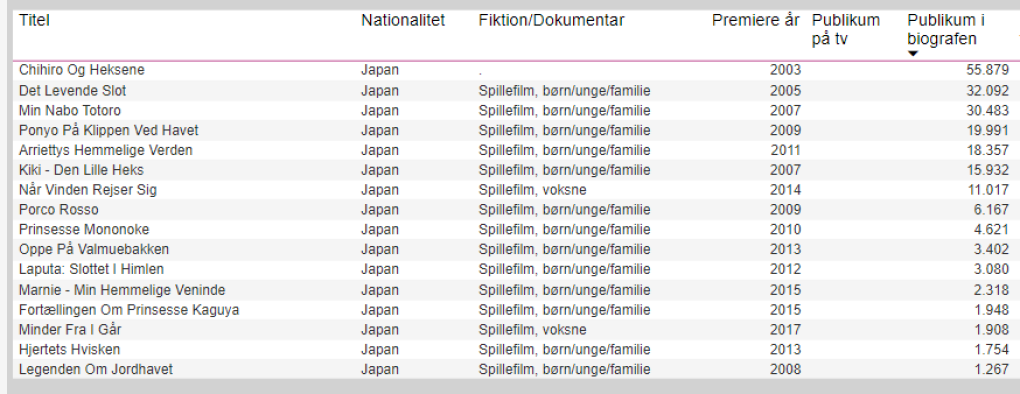Viewport: 1020px width, 394px height.
Task: Click the audience value 30.483
Action: [x=987, y=111]
